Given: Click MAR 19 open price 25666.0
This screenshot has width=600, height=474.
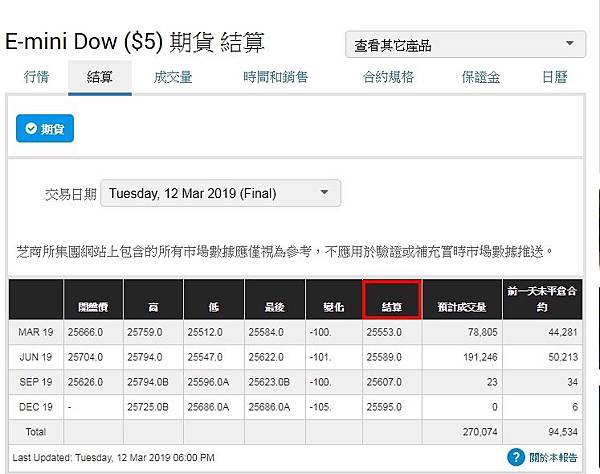Looking at the screenshot, I should pos(85,332).
